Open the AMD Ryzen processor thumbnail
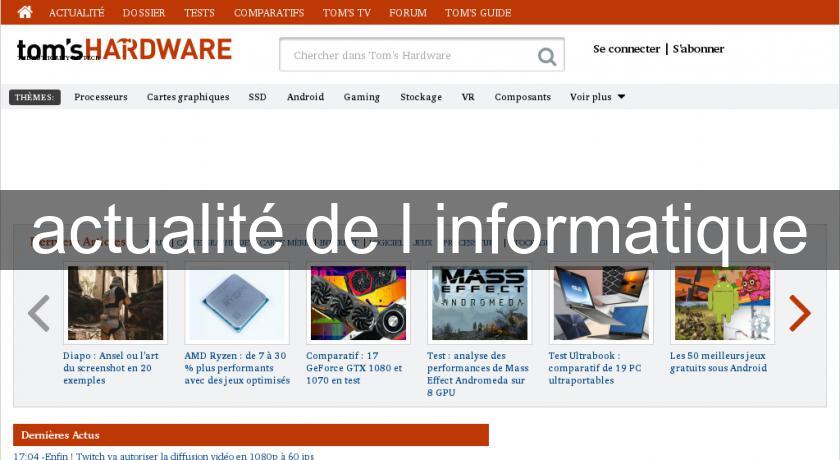Screen dimensions: 840x460 pos(237,303)
